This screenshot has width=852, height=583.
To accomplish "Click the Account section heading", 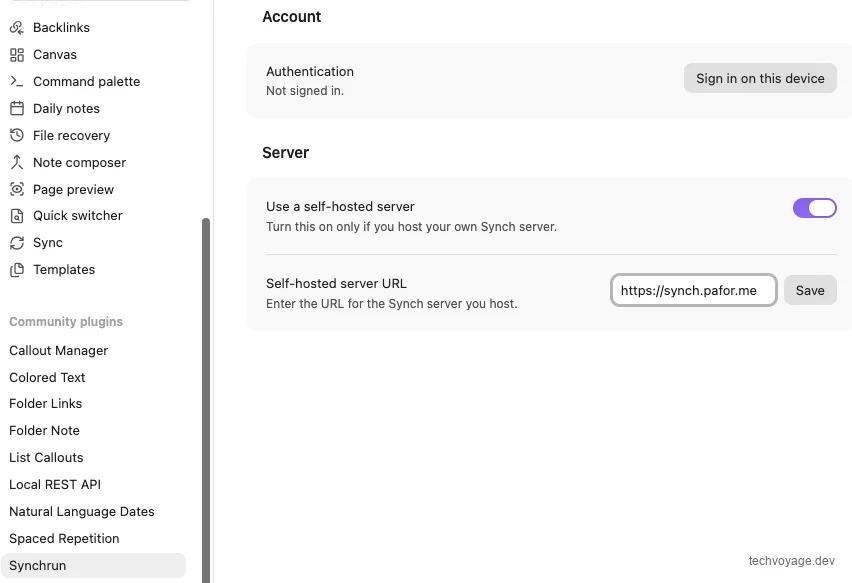I will tap(292, 17).
